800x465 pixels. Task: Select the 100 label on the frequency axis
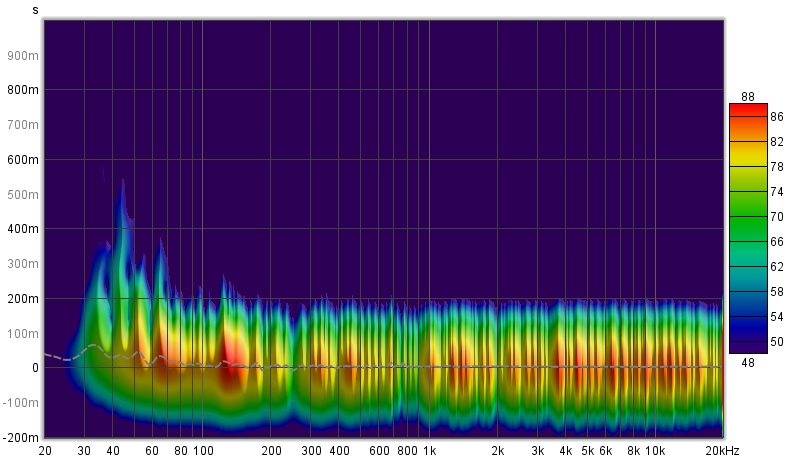point(203,451)
